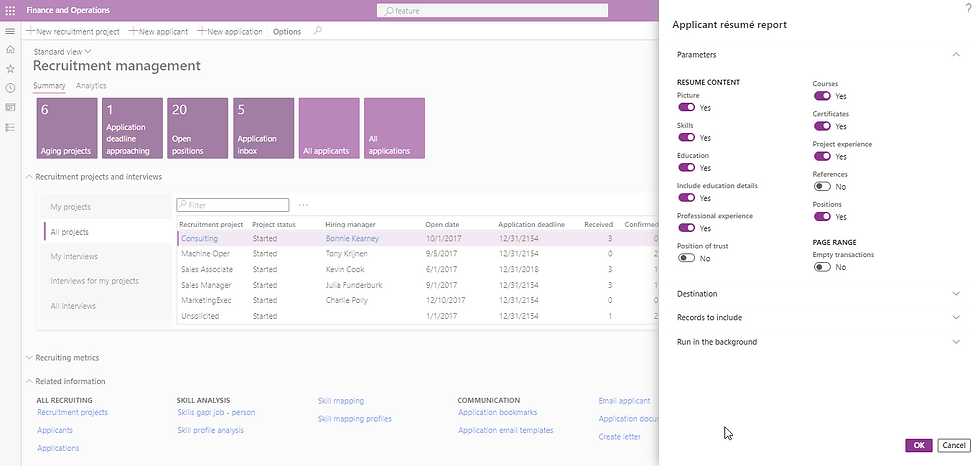This screenshot has width=980, height=466.
Task: Open the Standard view dropdown
Action: [x=62, y=52]
